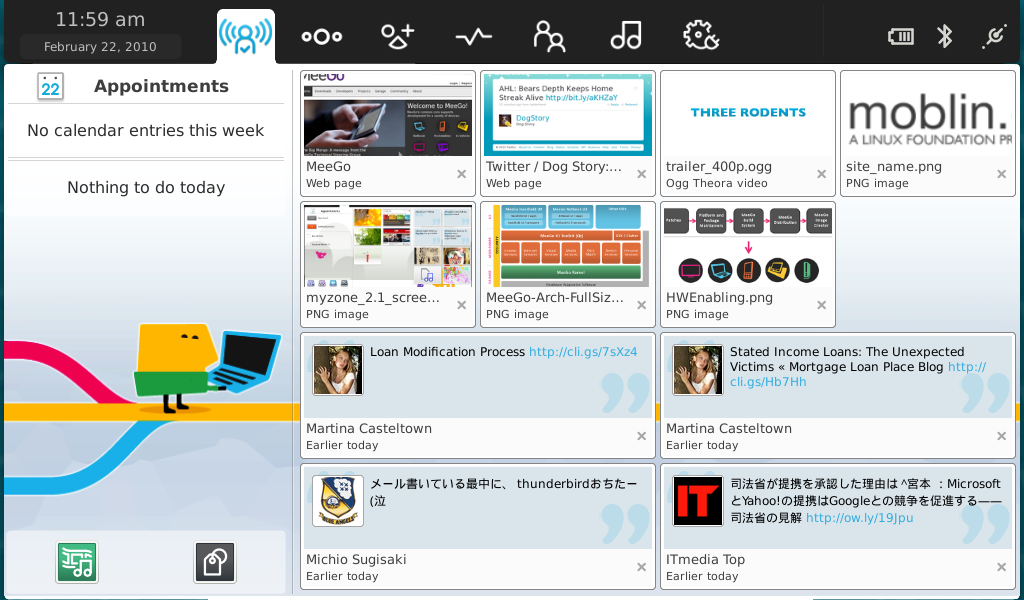Click Michio Sugisaki's Blue Angels avatar
The width and height of the screenshot is (1024, 600).
point(338,501)
